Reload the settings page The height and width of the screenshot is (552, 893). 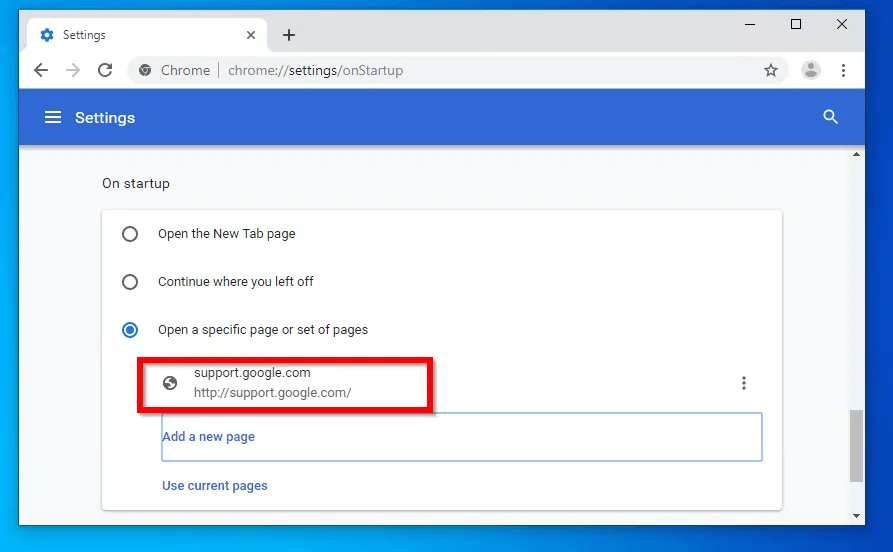pos(104,70)
